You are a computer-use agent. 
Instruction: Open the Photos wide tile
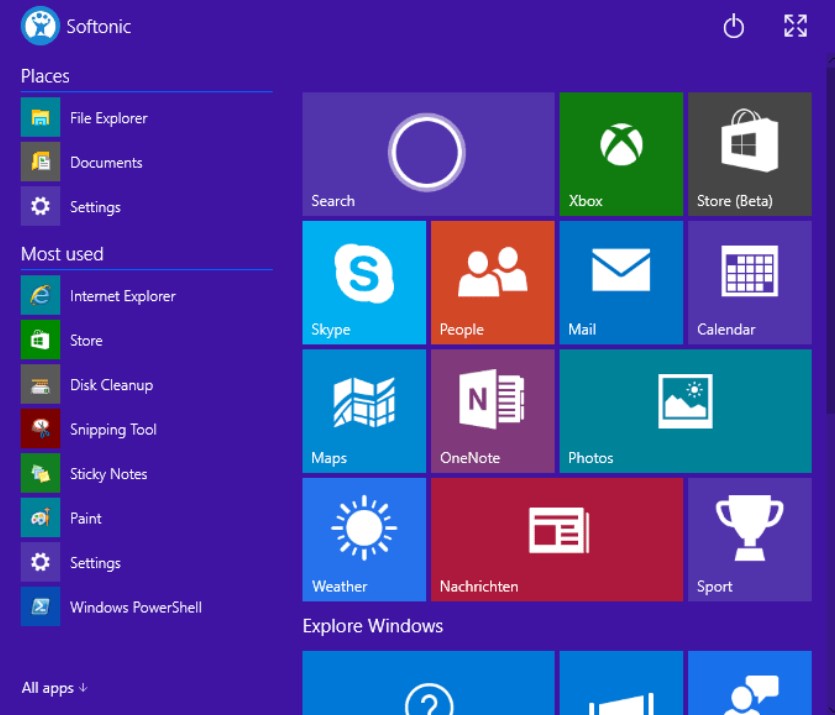click(685, 411)
